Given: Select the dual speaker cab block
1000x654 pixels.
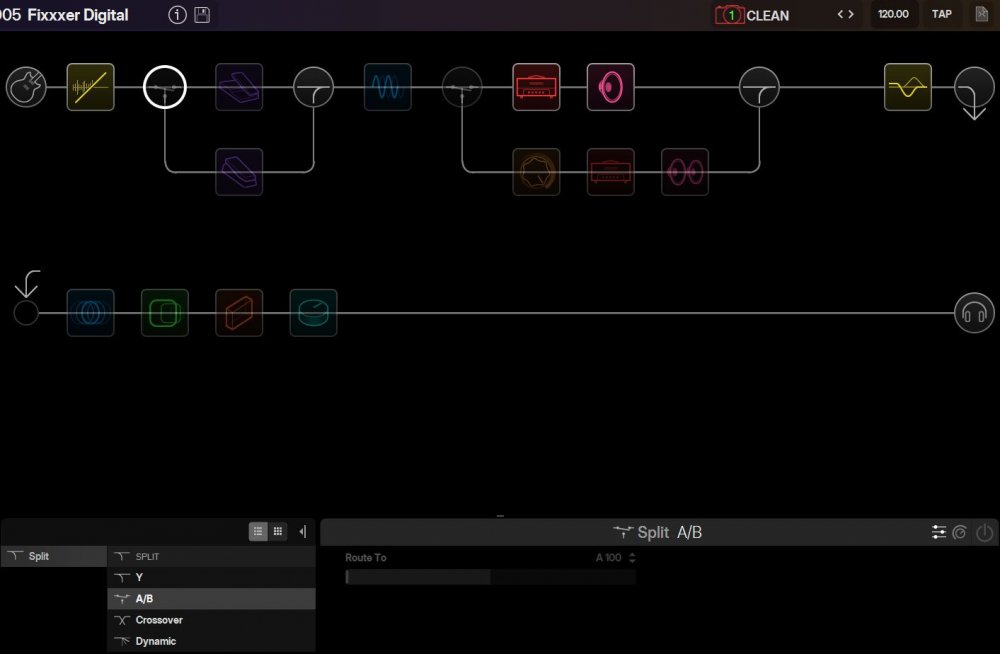Looking at the screenshot, I should click(685, 172).
